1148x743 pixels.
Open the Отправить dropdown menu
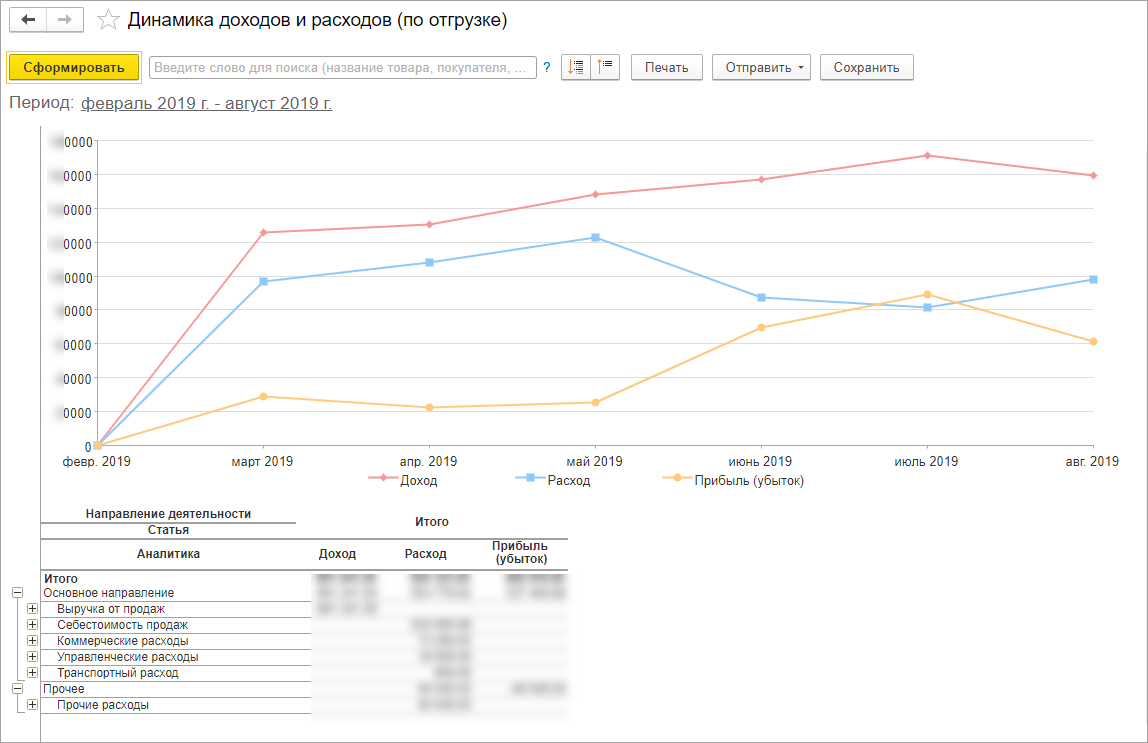pos(761,67)
